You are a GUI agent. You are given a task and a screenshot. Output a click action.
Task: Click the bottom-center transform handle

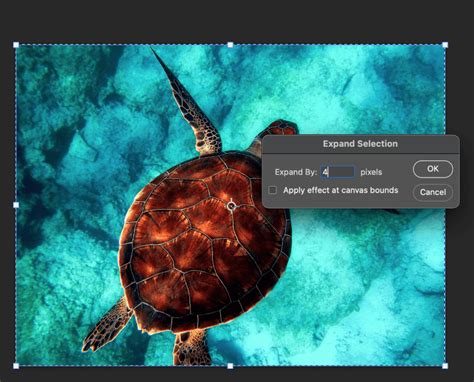230,366
